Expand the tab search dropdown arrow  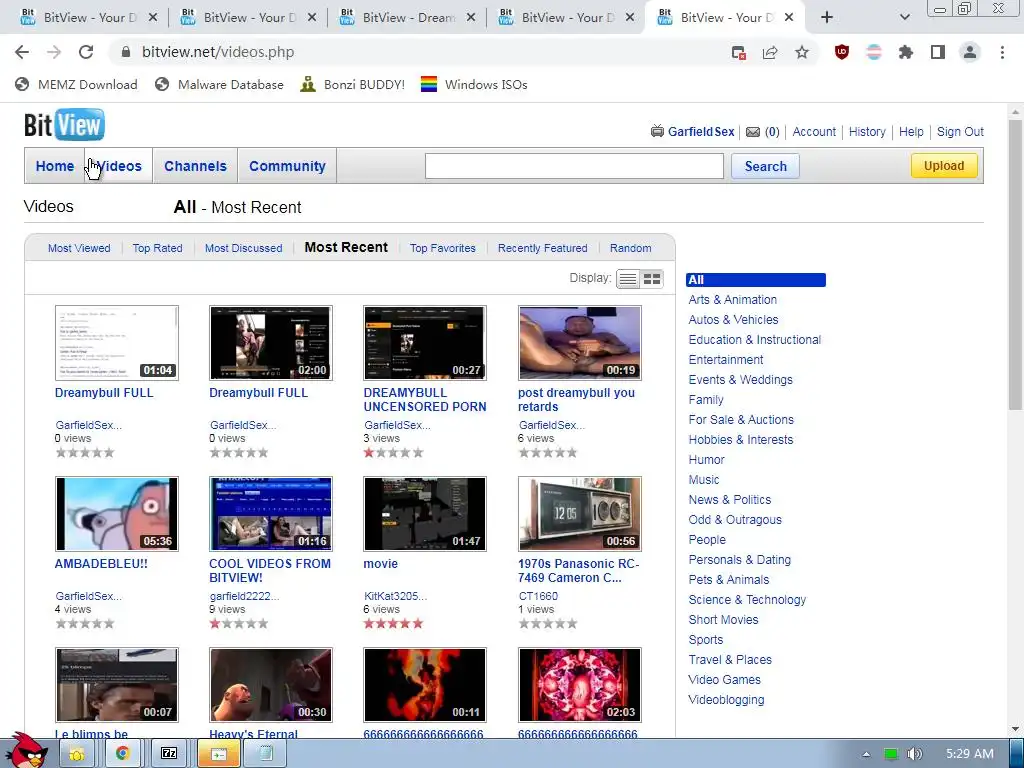(x=904, y=18)
